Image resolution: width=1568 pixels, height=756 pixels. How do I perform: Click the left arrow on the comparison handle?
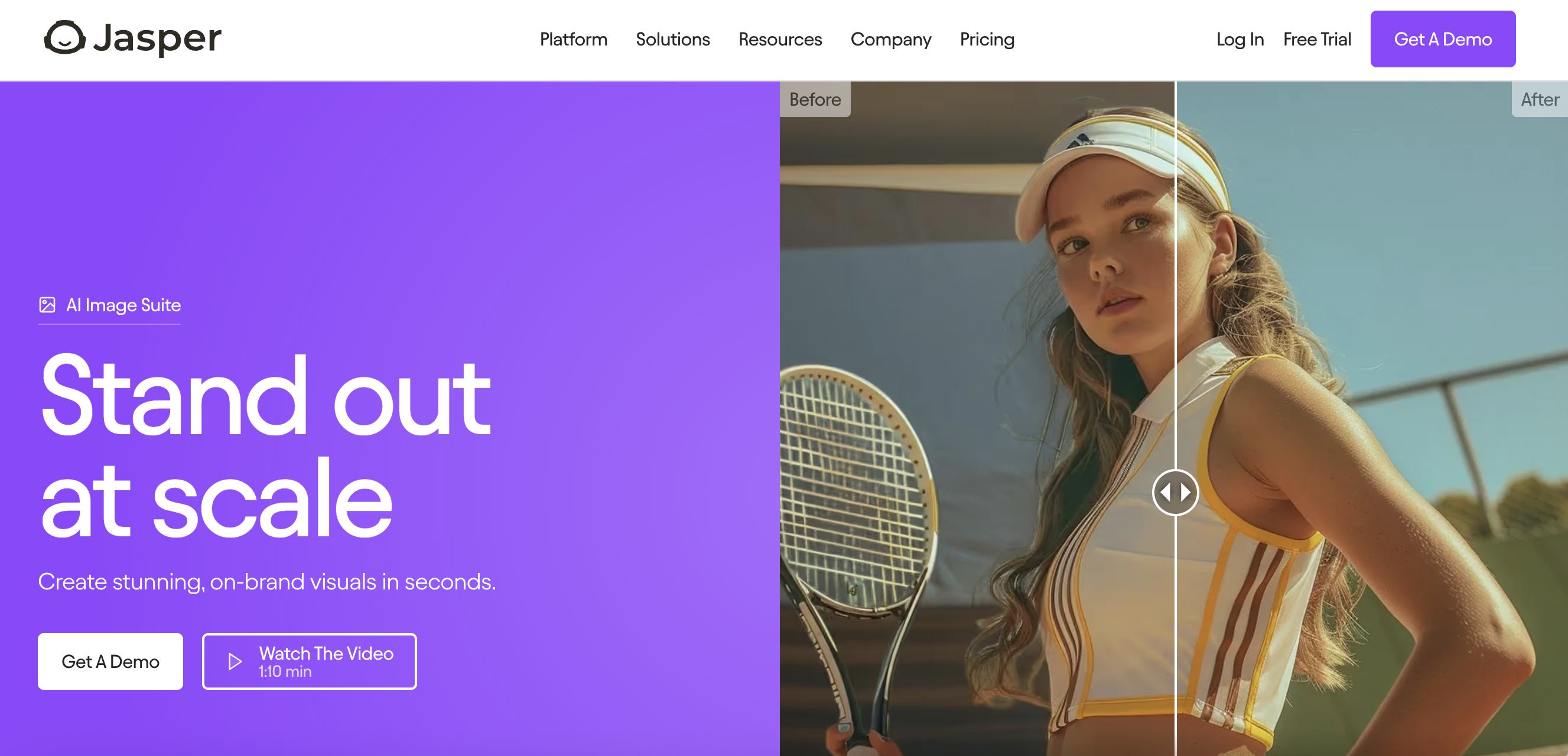(x=1166, y=493)
